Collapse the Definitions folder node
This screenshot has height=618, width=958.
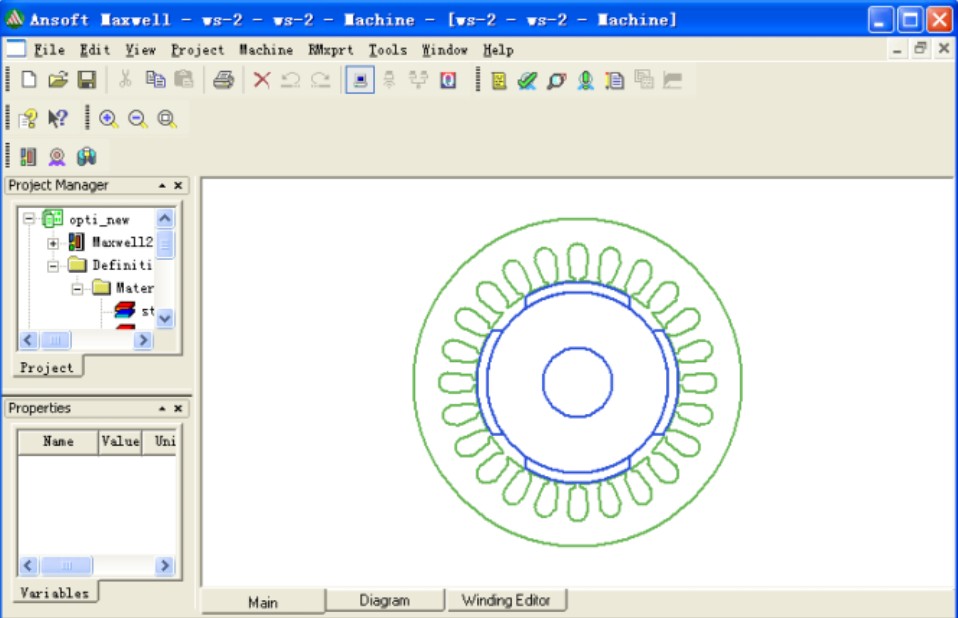tap(53, 266)
